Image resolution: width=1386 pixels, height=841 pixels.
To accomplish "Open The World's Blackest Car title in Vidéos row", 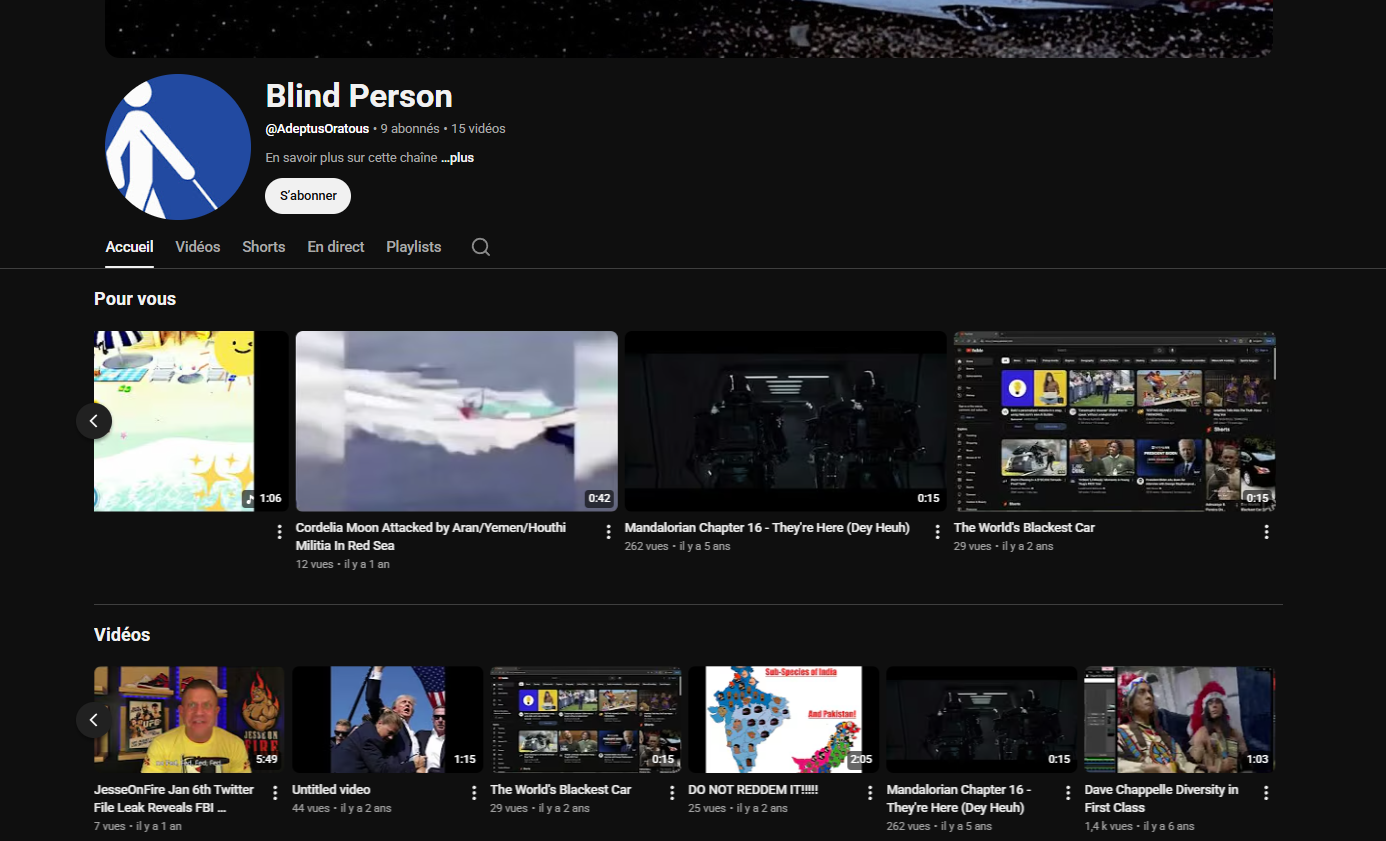I will (561, 790).
